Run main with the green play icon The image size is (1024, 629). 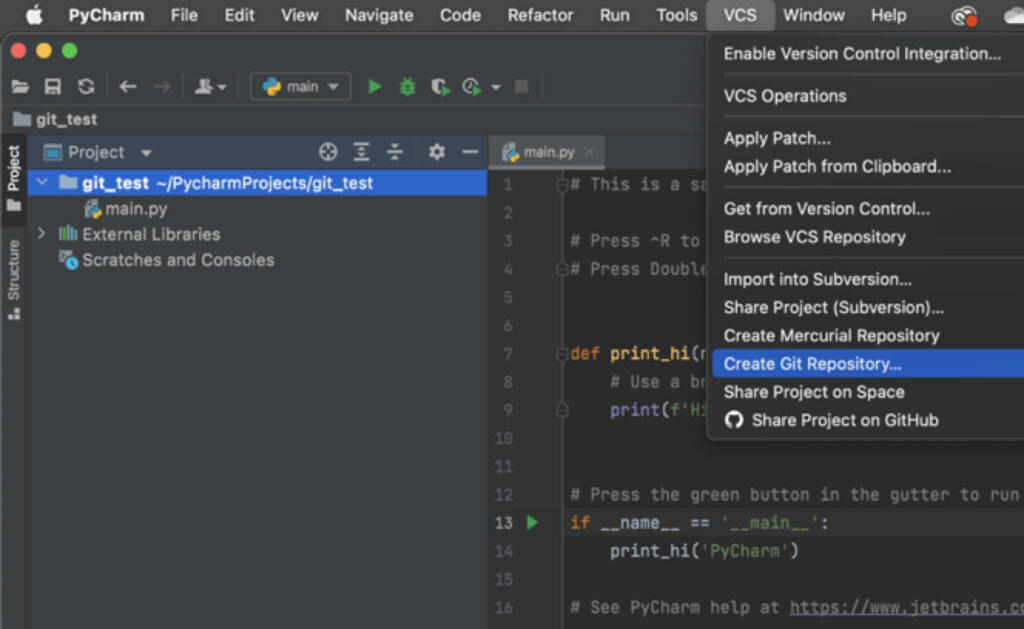coord(374,86)
